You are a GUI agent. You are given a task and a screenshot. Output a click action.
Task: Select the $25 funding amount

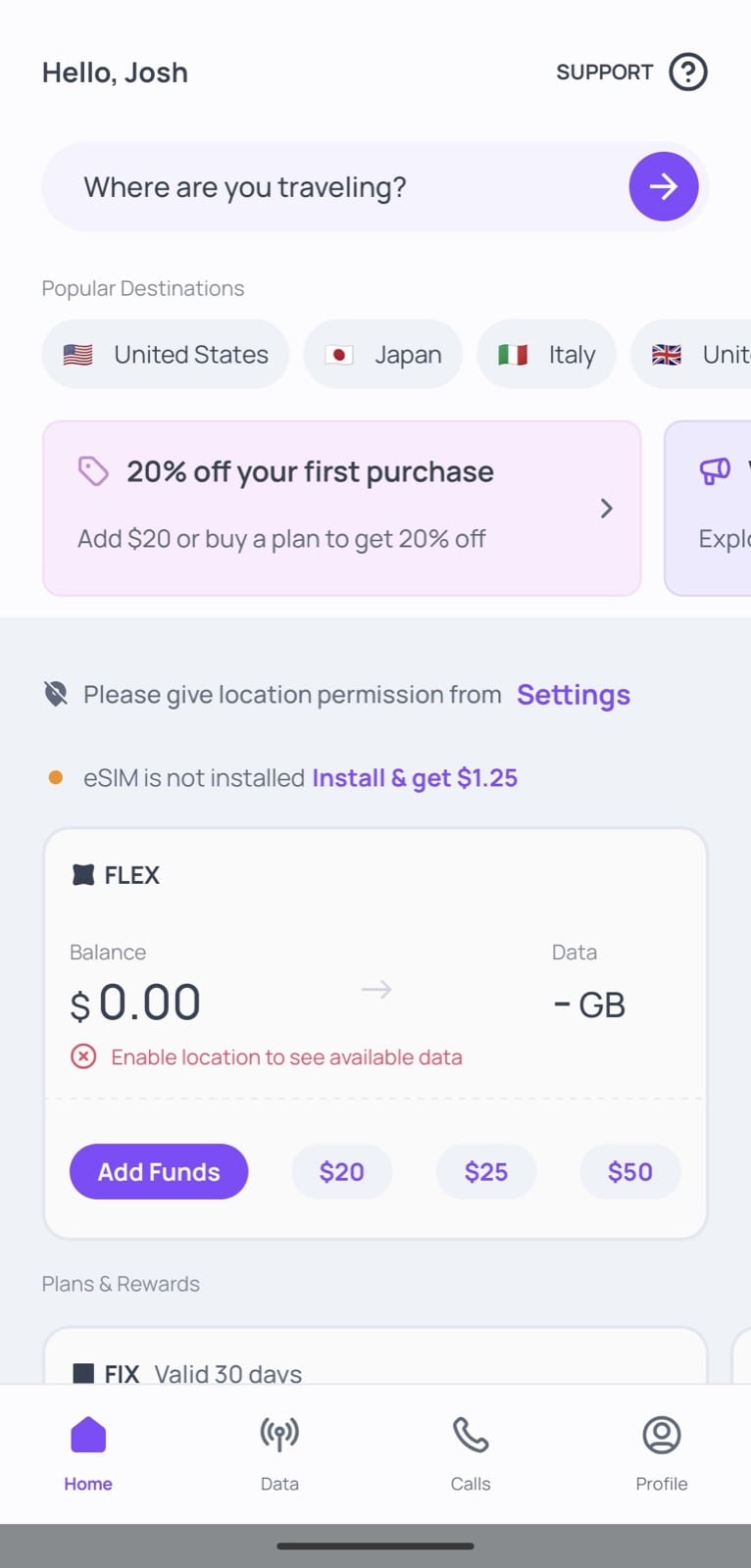[486, 1171]
